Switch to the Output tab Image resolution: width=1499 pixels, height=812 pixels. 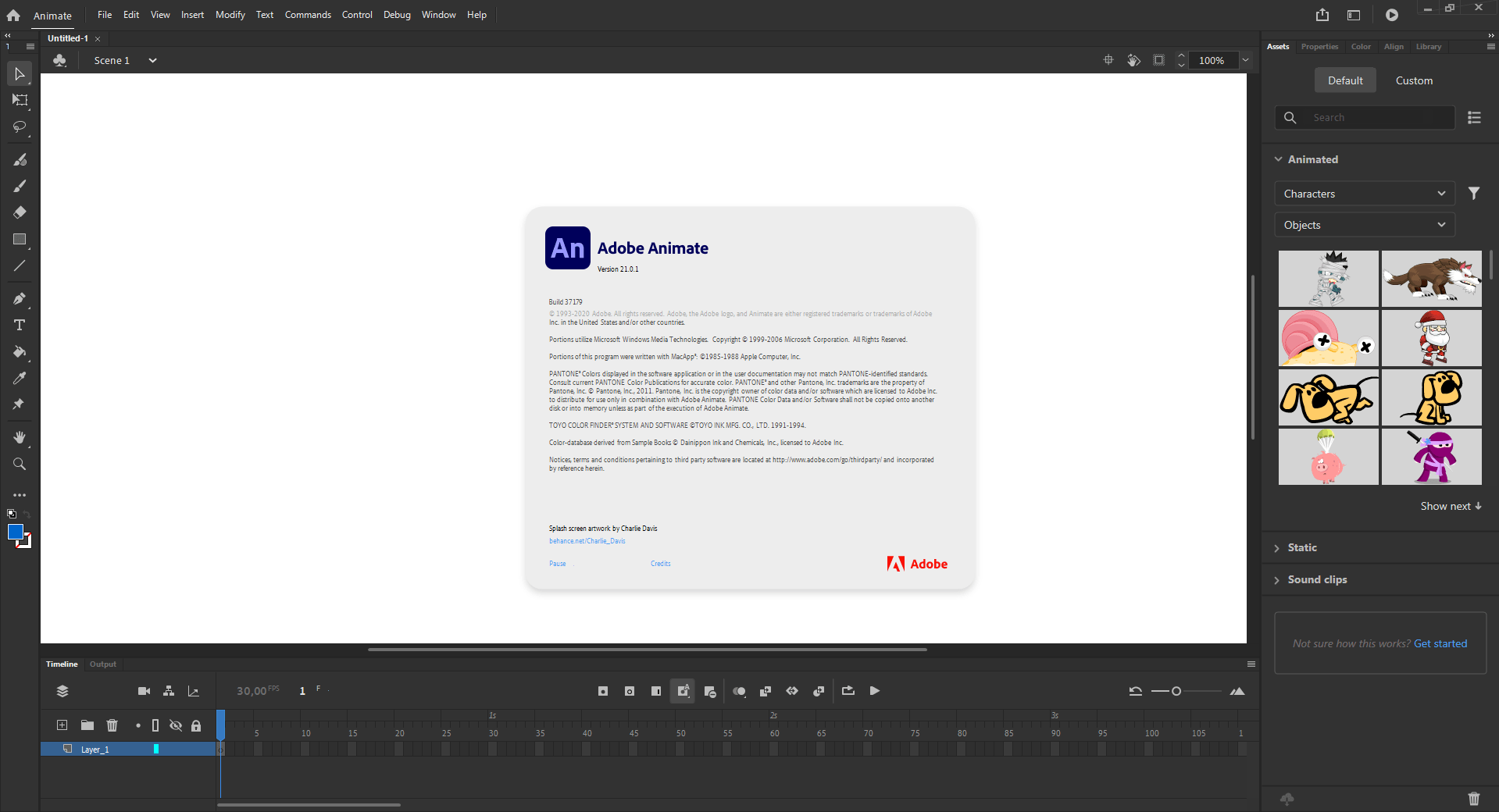pos(103,664)
